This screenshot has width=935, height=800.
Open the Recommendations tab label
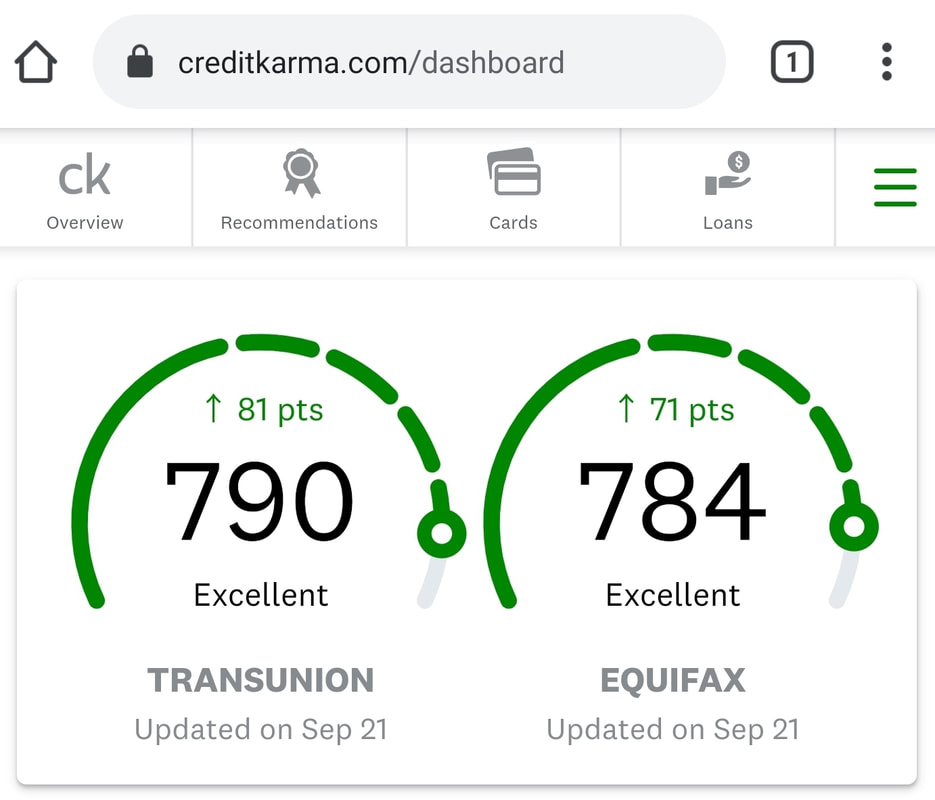299,223
